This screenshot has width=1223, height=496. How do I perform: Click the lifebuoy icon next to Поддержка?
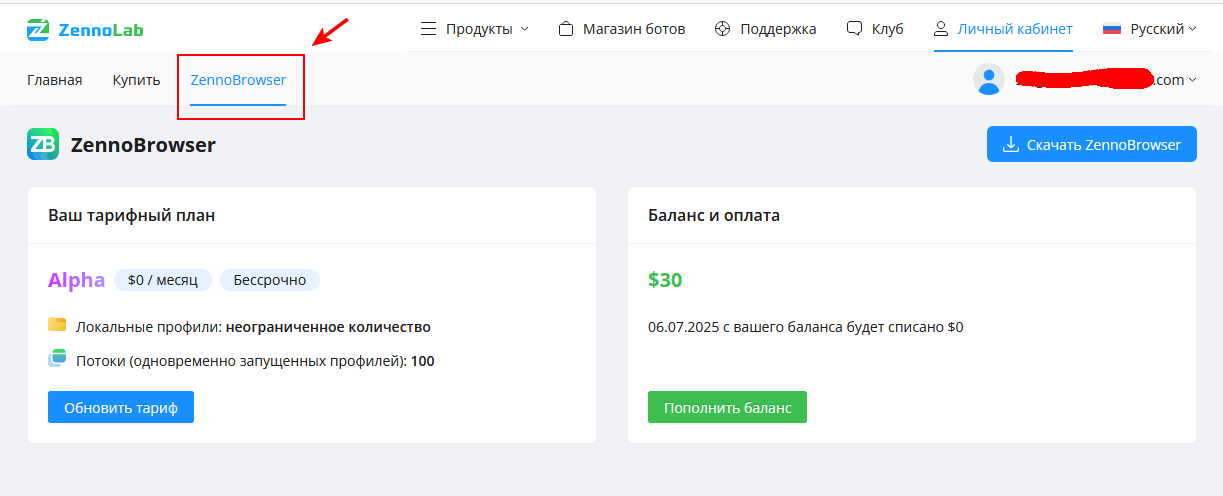pos(723,29)
